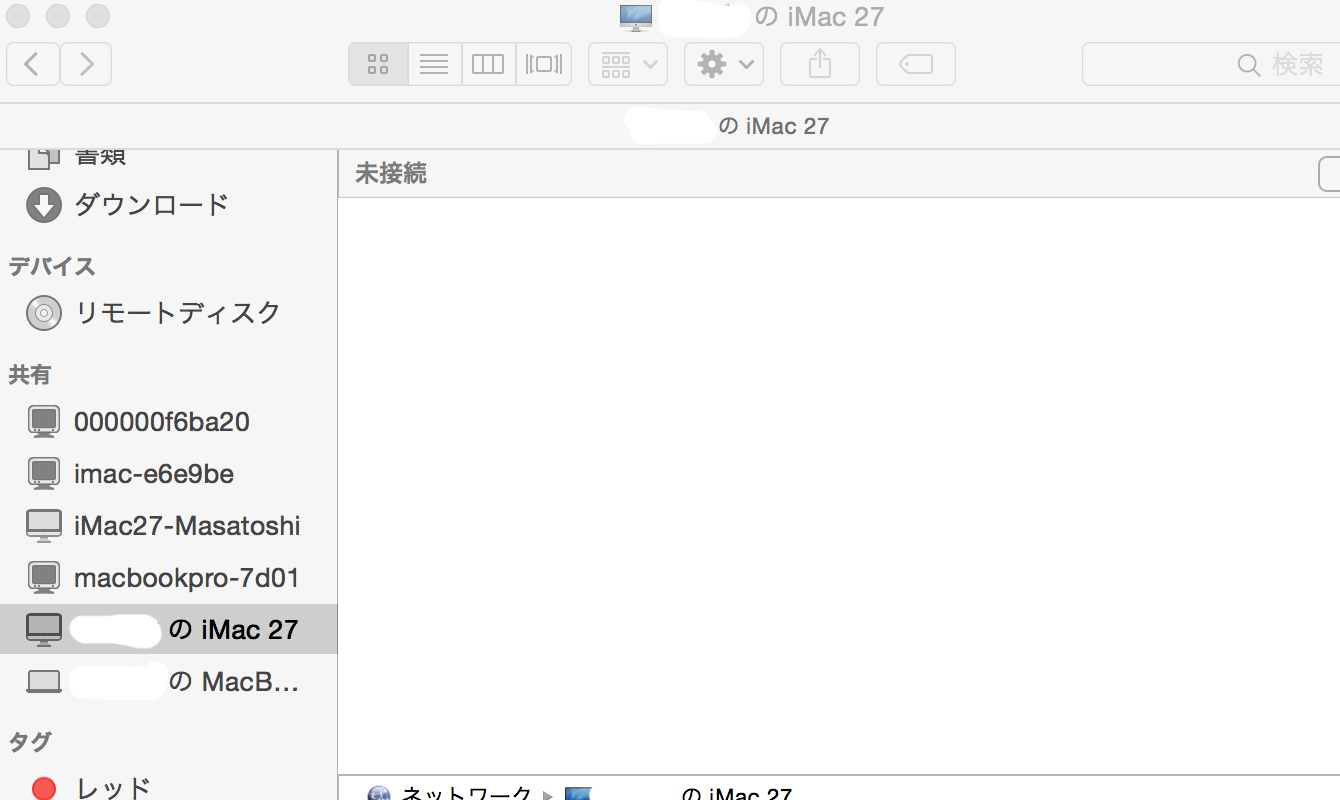Select the のMacB… laptop sidebar row

169,682
